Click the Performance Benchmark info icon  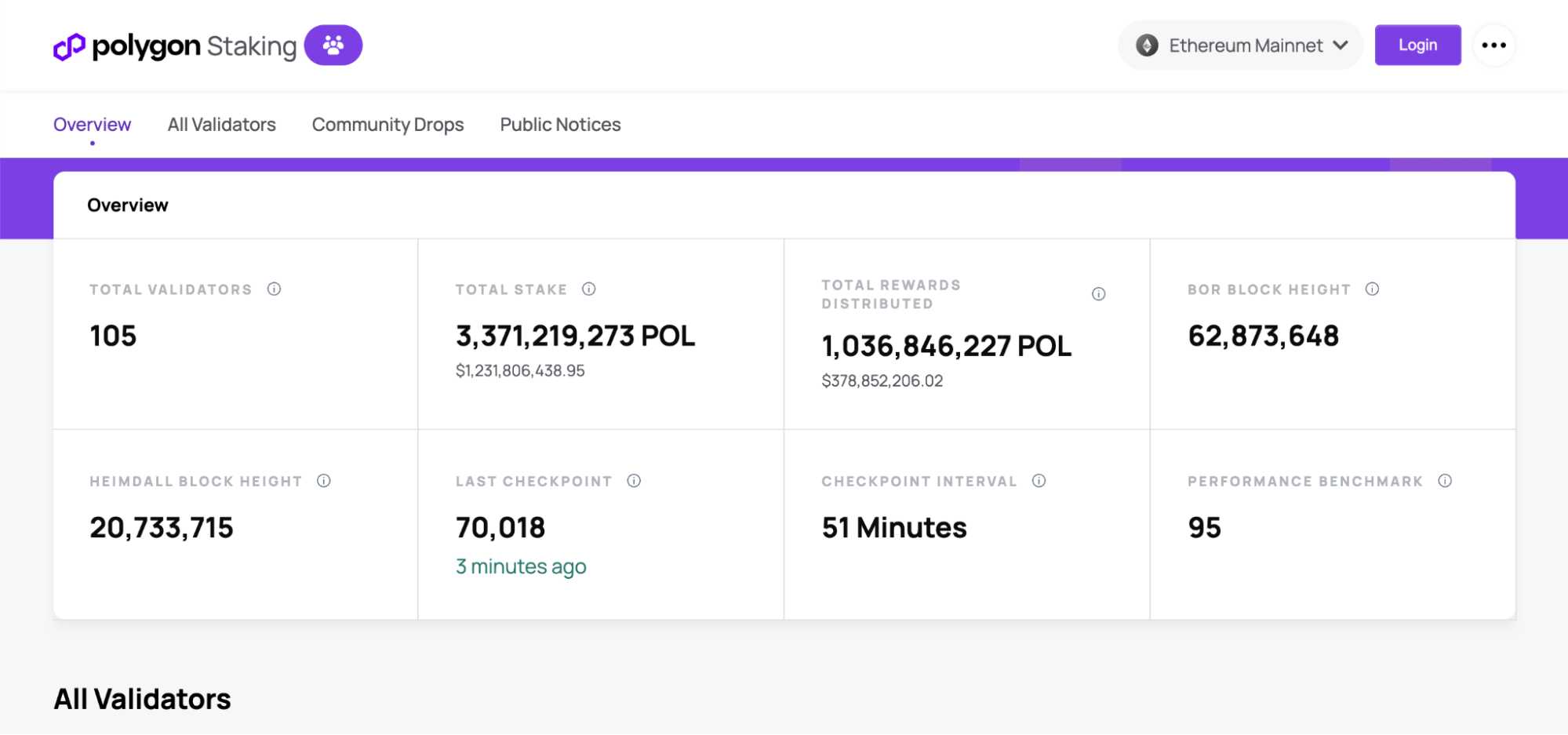pos(1446,481)
